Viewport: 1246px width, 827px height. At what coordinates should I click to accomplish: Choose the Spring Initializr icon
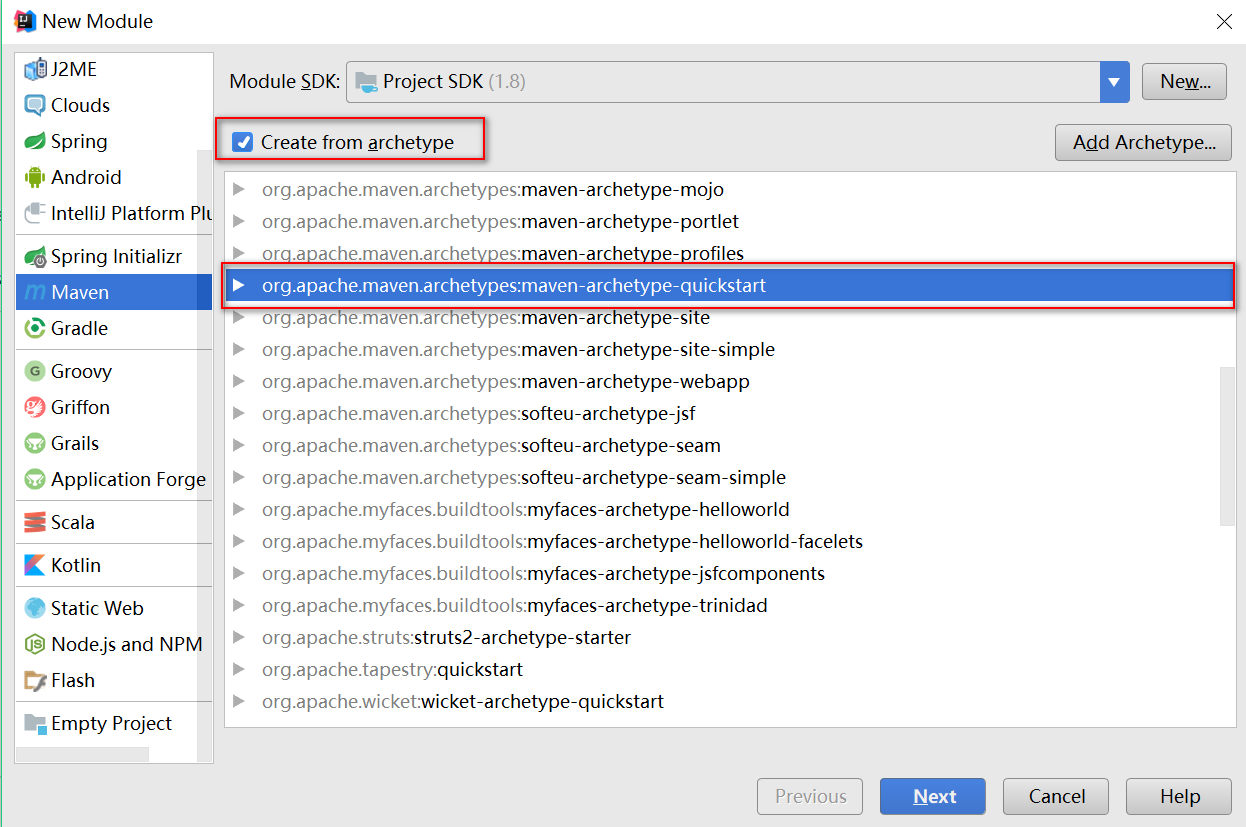tap(35, 257)
